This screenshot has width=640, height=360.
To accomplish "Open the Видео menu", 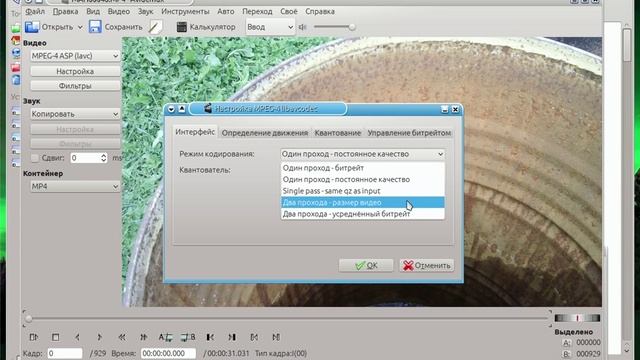I will [x=119, y=11].
